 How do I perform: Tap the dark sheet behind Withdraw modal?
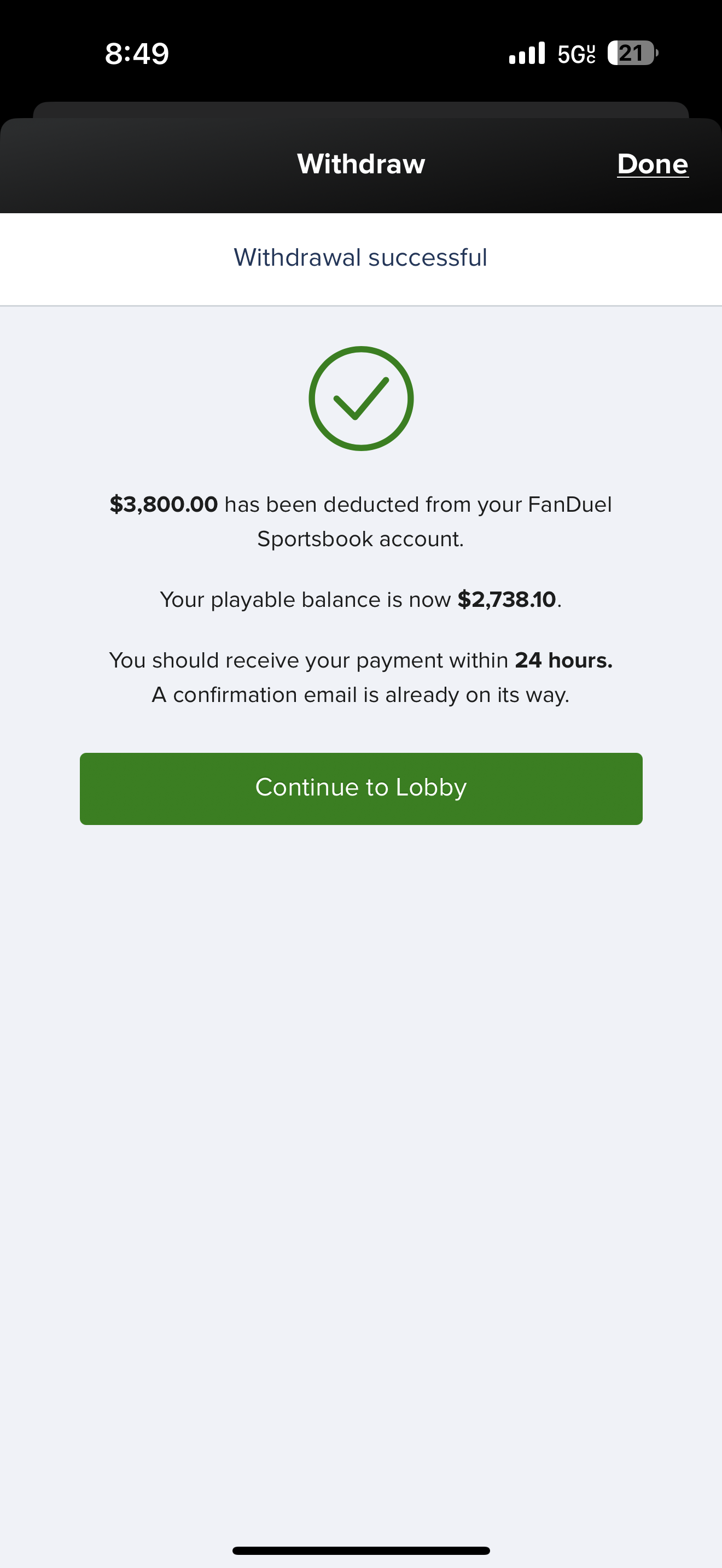[361, 109]
